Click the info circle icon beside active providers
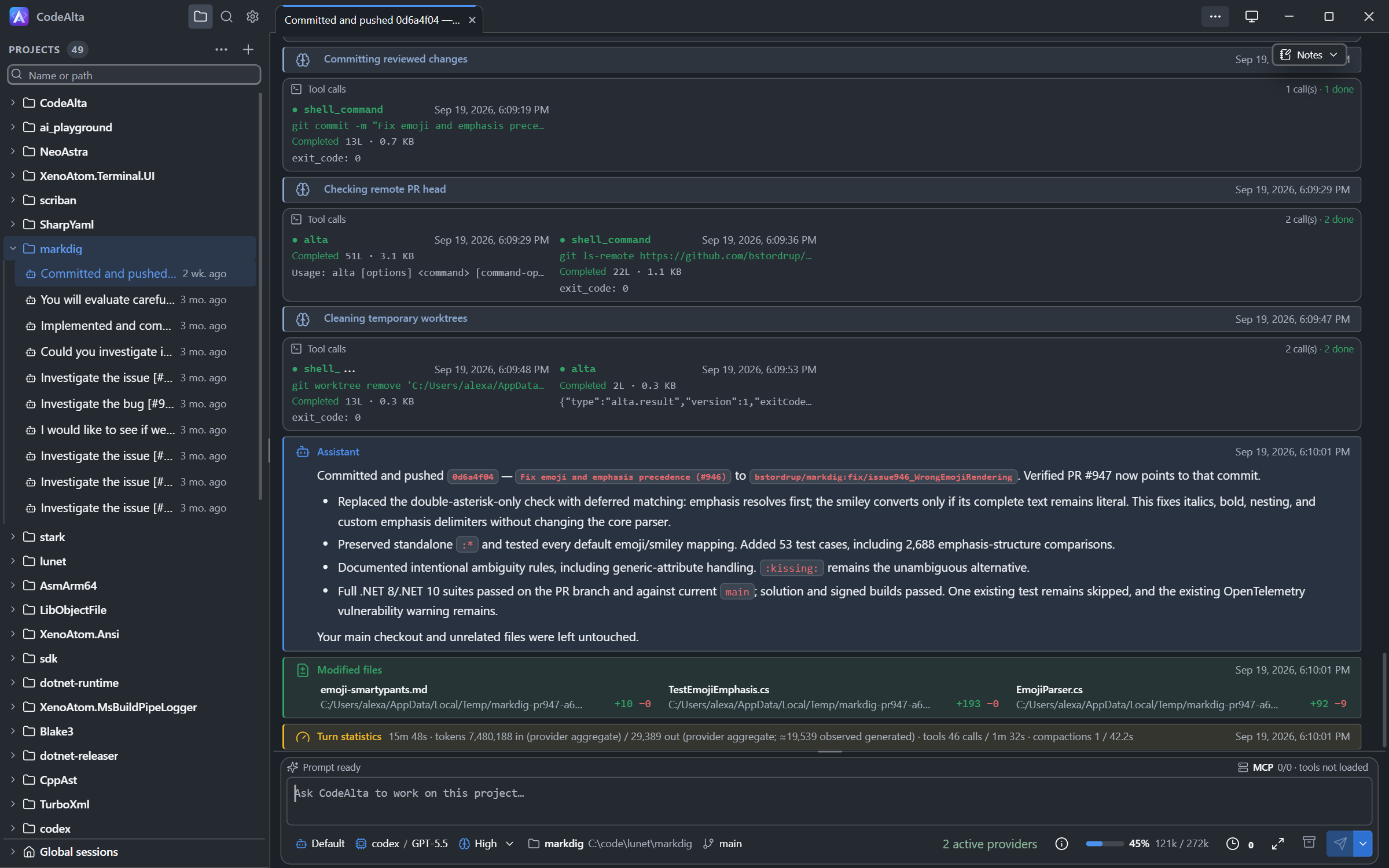Screen dimensions: 1389x868 tap(1061, 844)
